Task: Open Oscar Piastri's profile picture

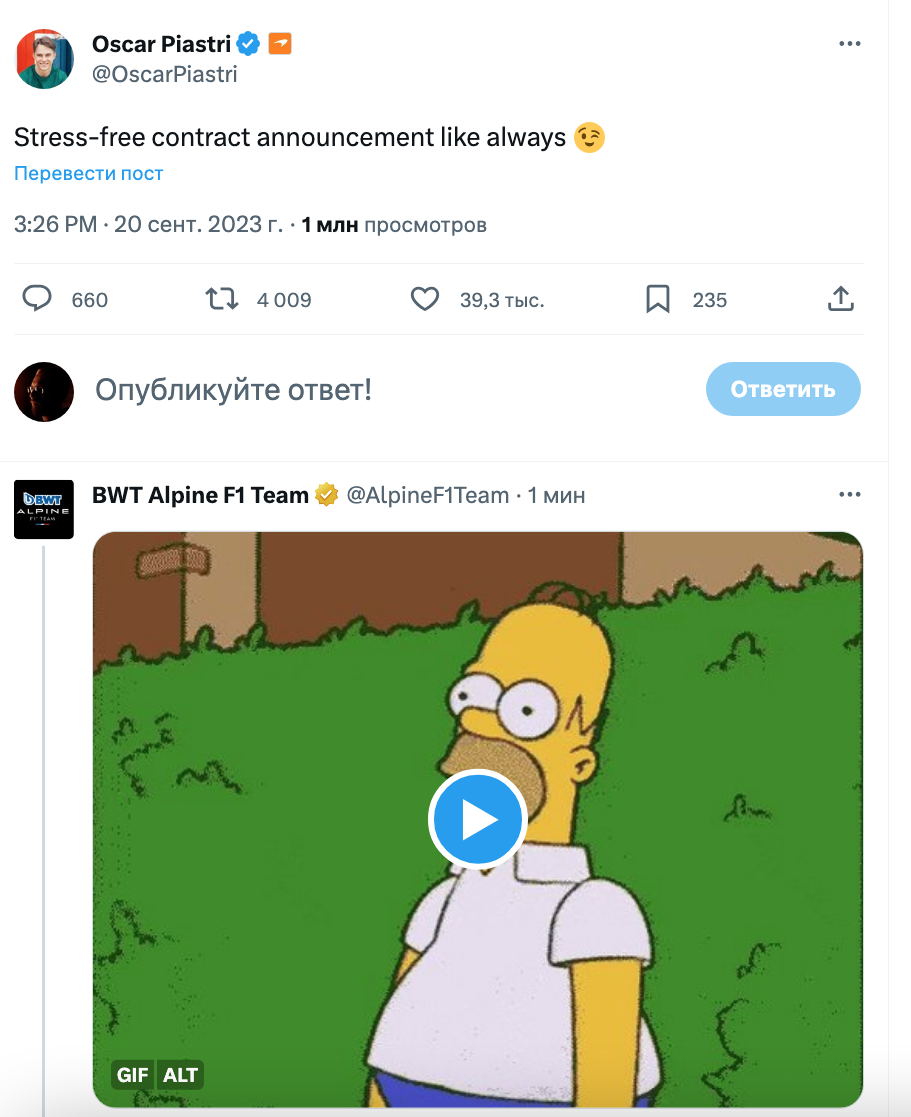Action: (x=44, y=59)
